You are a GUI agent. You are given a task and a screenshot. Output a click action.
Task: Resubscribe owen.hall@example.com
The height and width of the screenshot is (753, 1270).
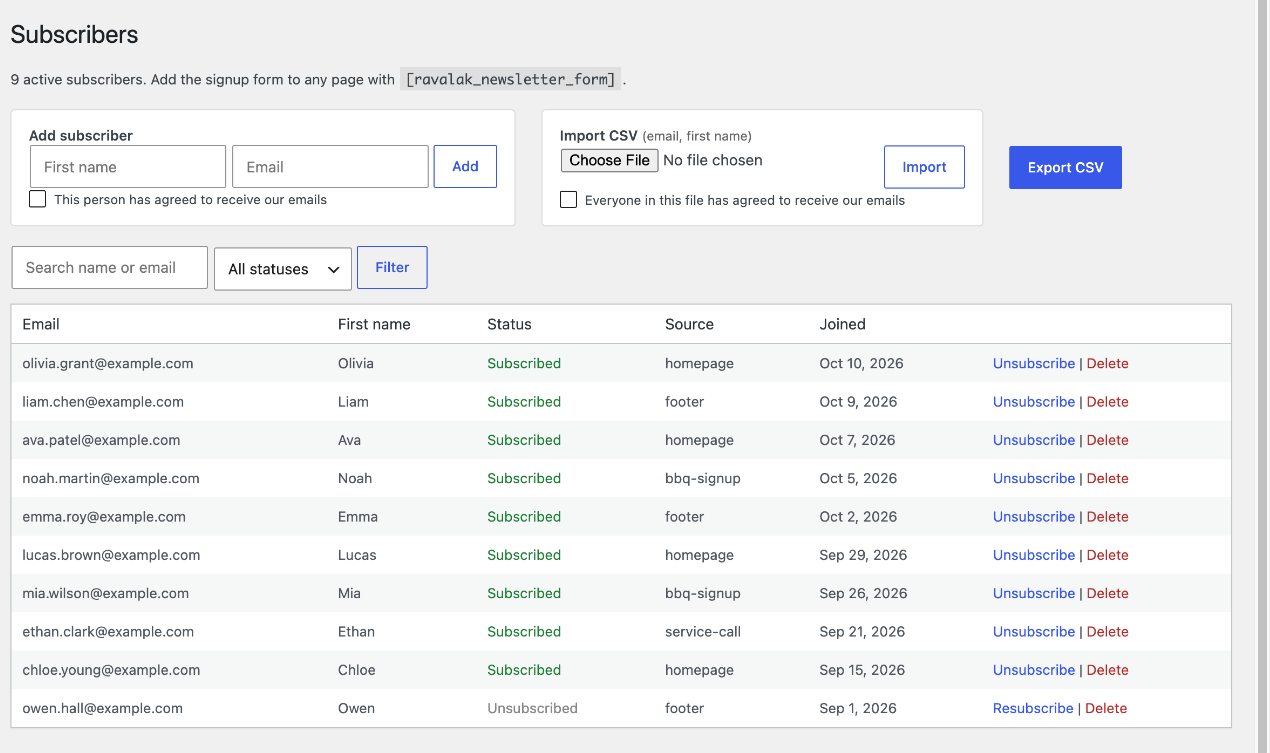tap(1033, 708)
